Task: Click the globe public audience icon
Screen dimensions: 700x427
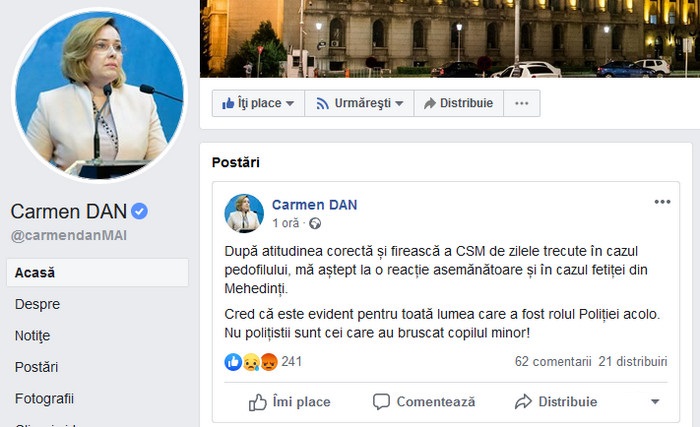Action: (315, 223)
